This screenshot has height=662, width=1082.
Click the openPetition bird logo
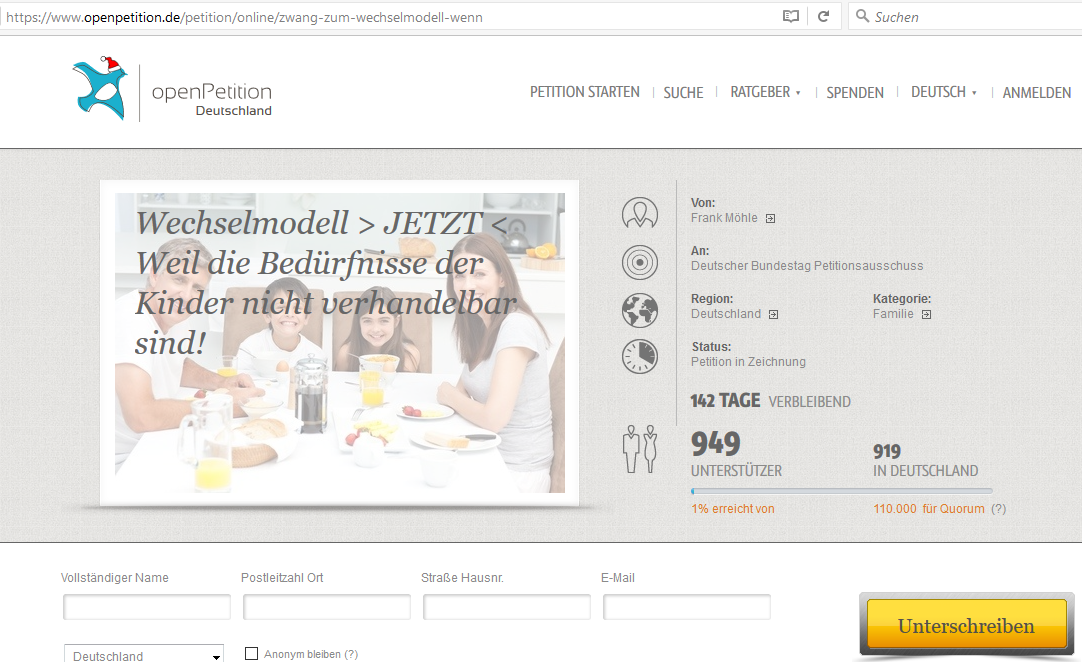(98, 89)
